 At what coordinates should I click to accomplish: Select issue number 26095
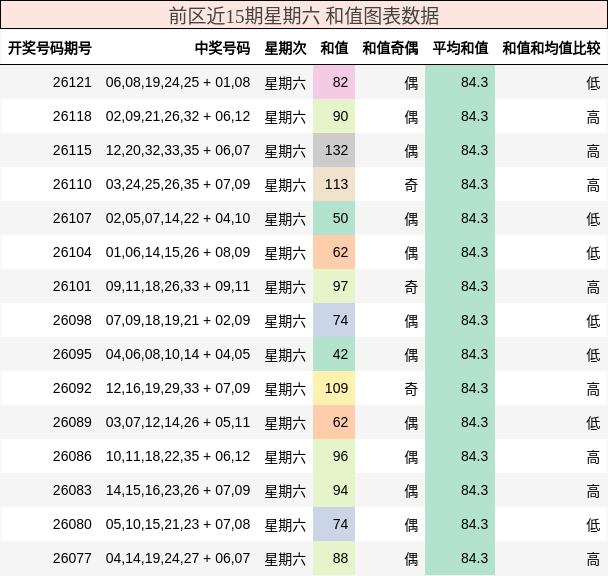tap(72, 355)
